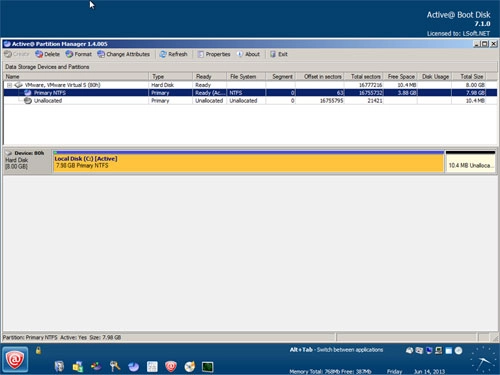Select the Primary NTFS partition row
Screen dimensions: 500x375
tap(250, 93)
